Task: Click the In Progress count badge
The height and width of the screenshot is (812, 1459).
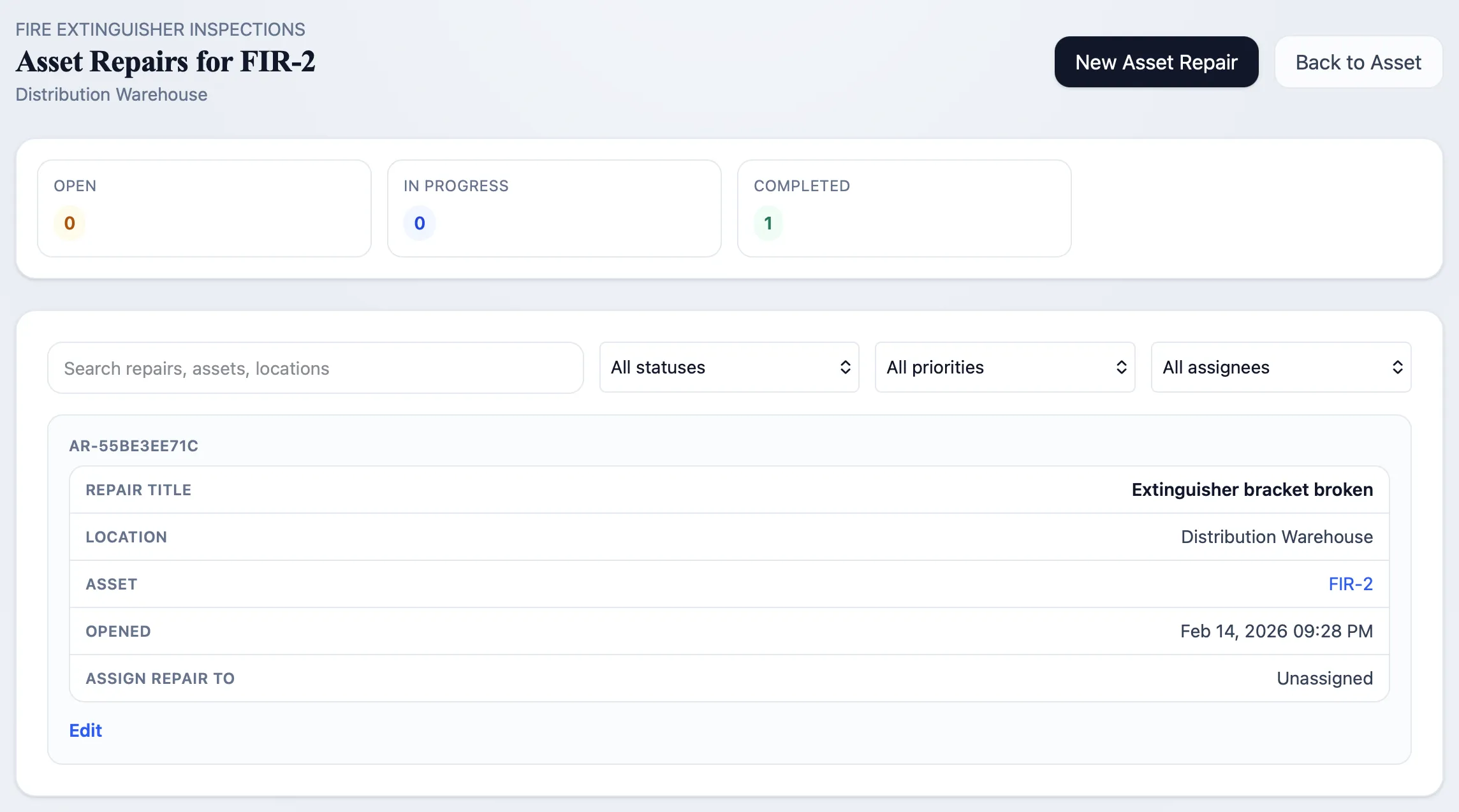Action: [419, 223]
